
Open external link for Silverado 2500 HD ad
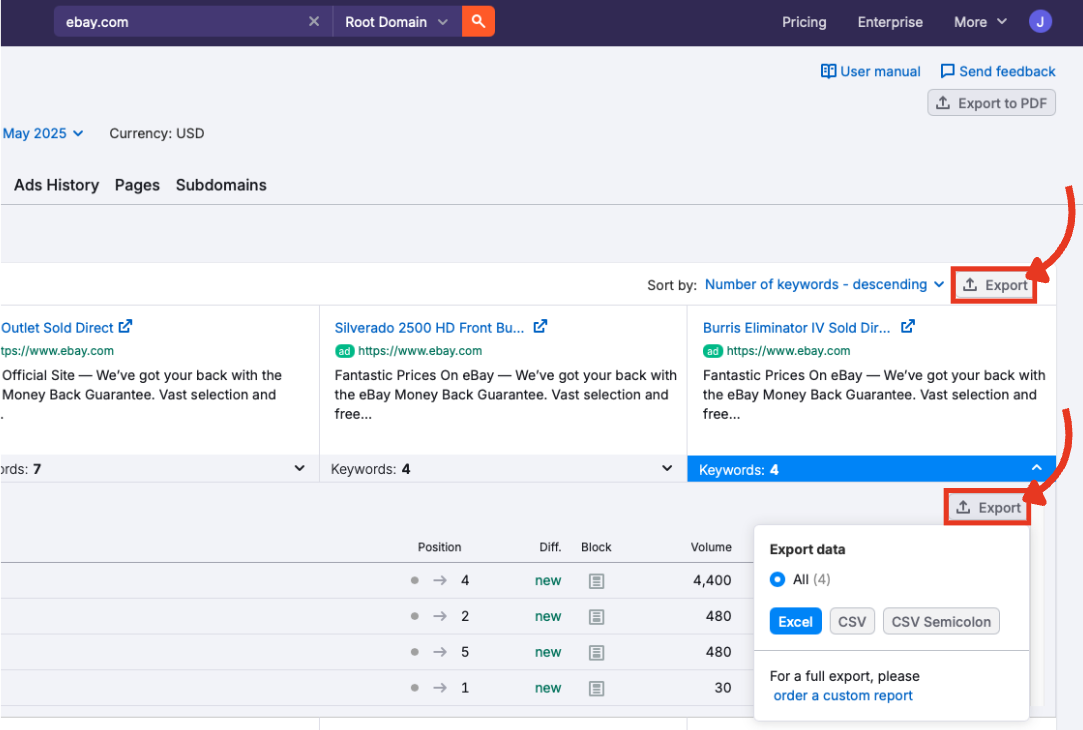click(x=540, y=327)
